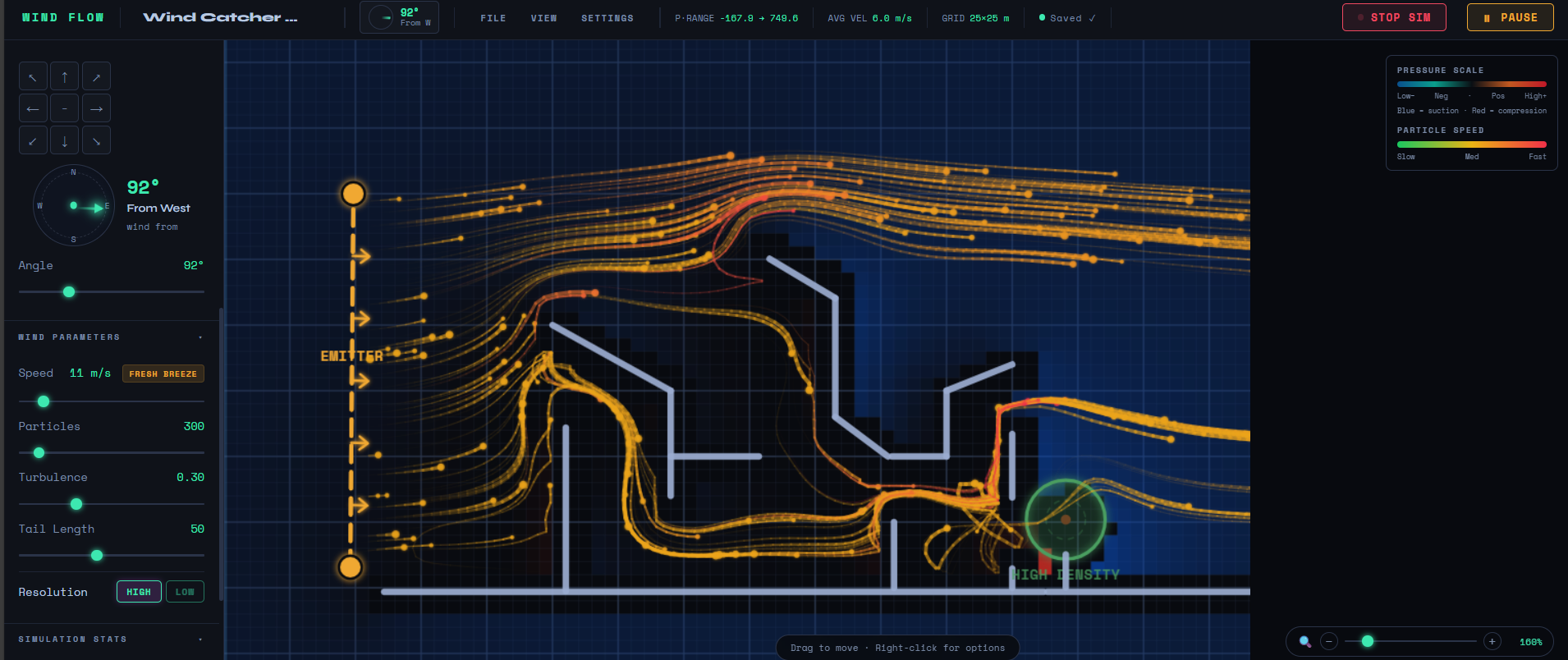
Task: Click the Speed 11 m/s value
Action: click(89, 373)
